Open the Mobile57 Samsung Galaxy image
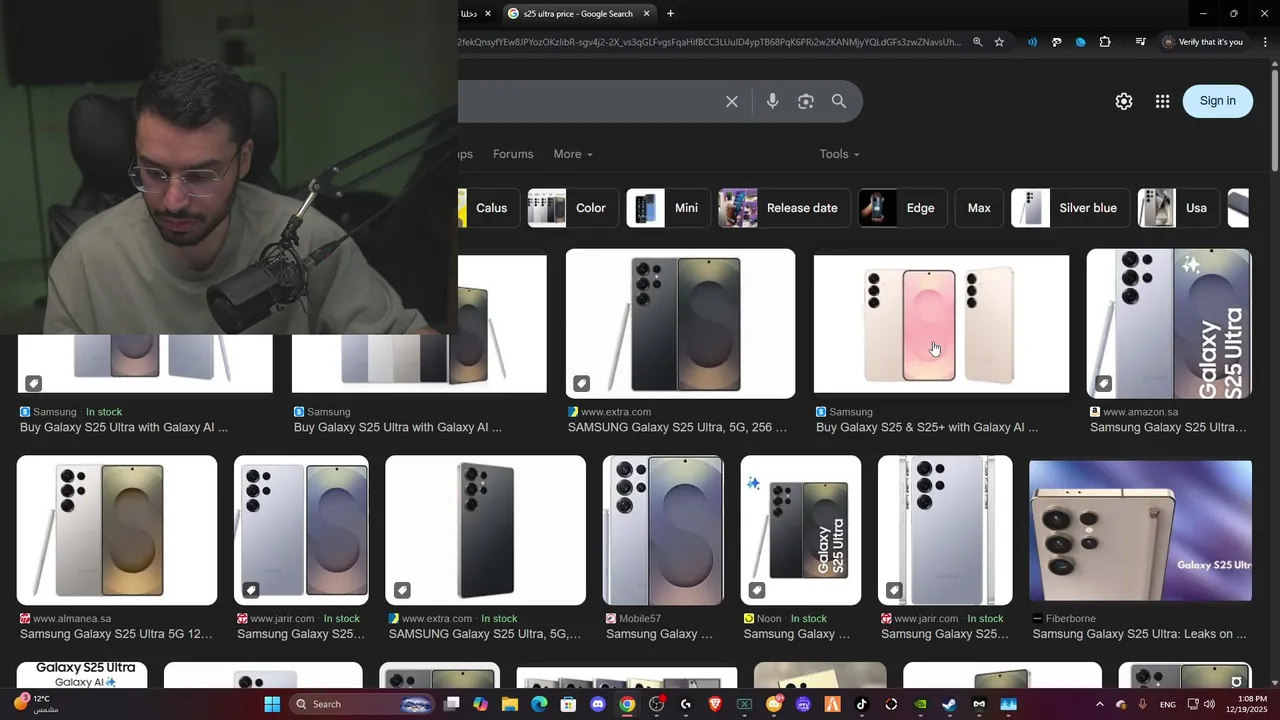The width and height of the screenshot is (1280, 720). [x=663, y=530]
